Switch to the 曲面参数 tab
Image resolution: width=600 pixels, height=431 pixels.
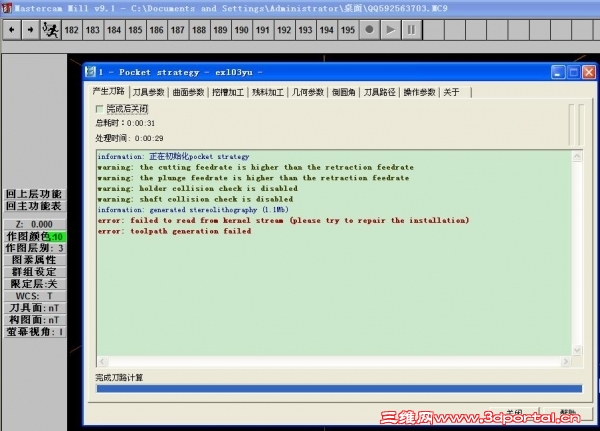point(188,92)
